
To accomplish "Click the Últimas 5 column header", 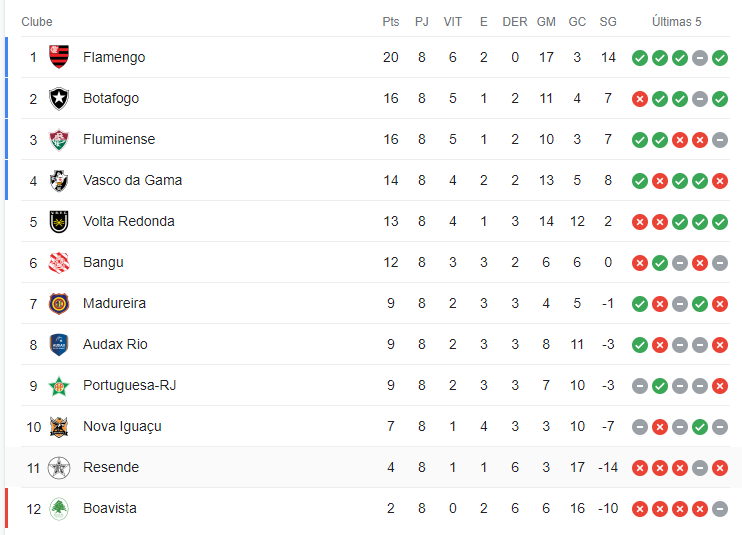I will coord(677,22).
